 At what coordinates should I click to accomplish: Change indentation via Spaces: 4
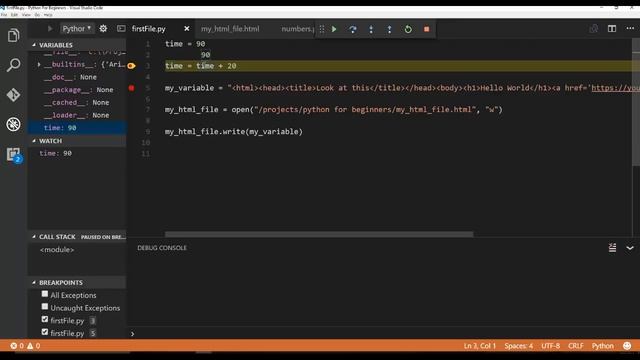[x=518, y=346]
